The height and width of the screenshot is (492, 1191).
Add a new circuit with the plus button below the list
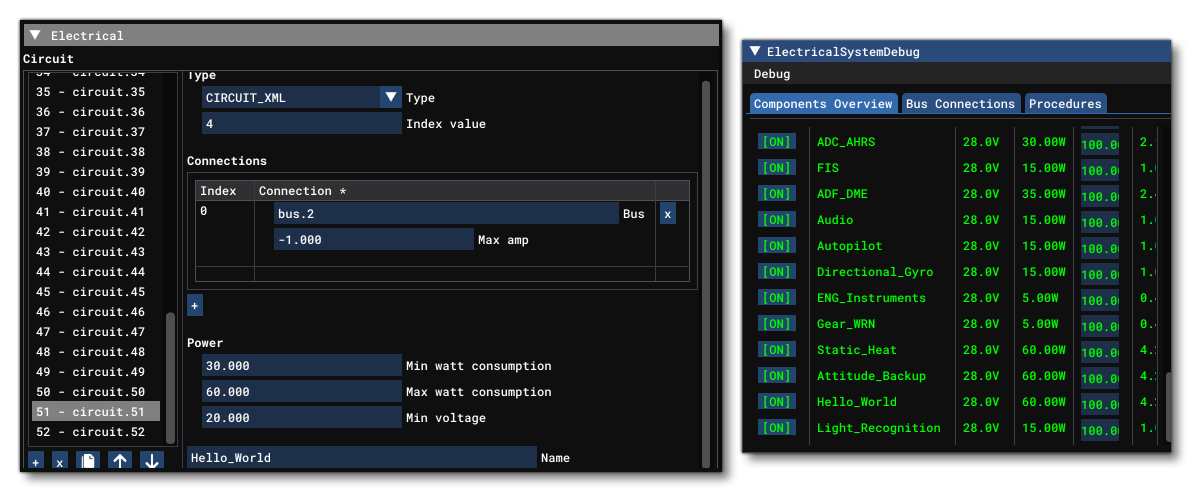click(x=36, y=461)
